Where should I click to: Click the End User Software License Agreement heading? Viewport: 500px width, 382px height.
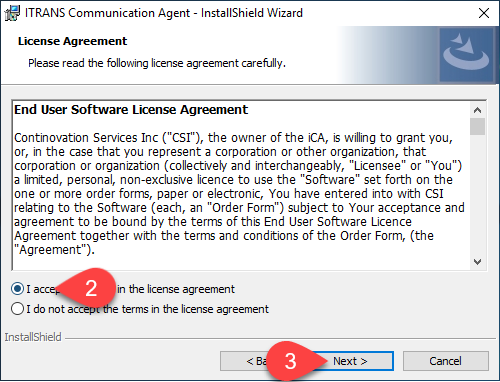click(131, 110)
